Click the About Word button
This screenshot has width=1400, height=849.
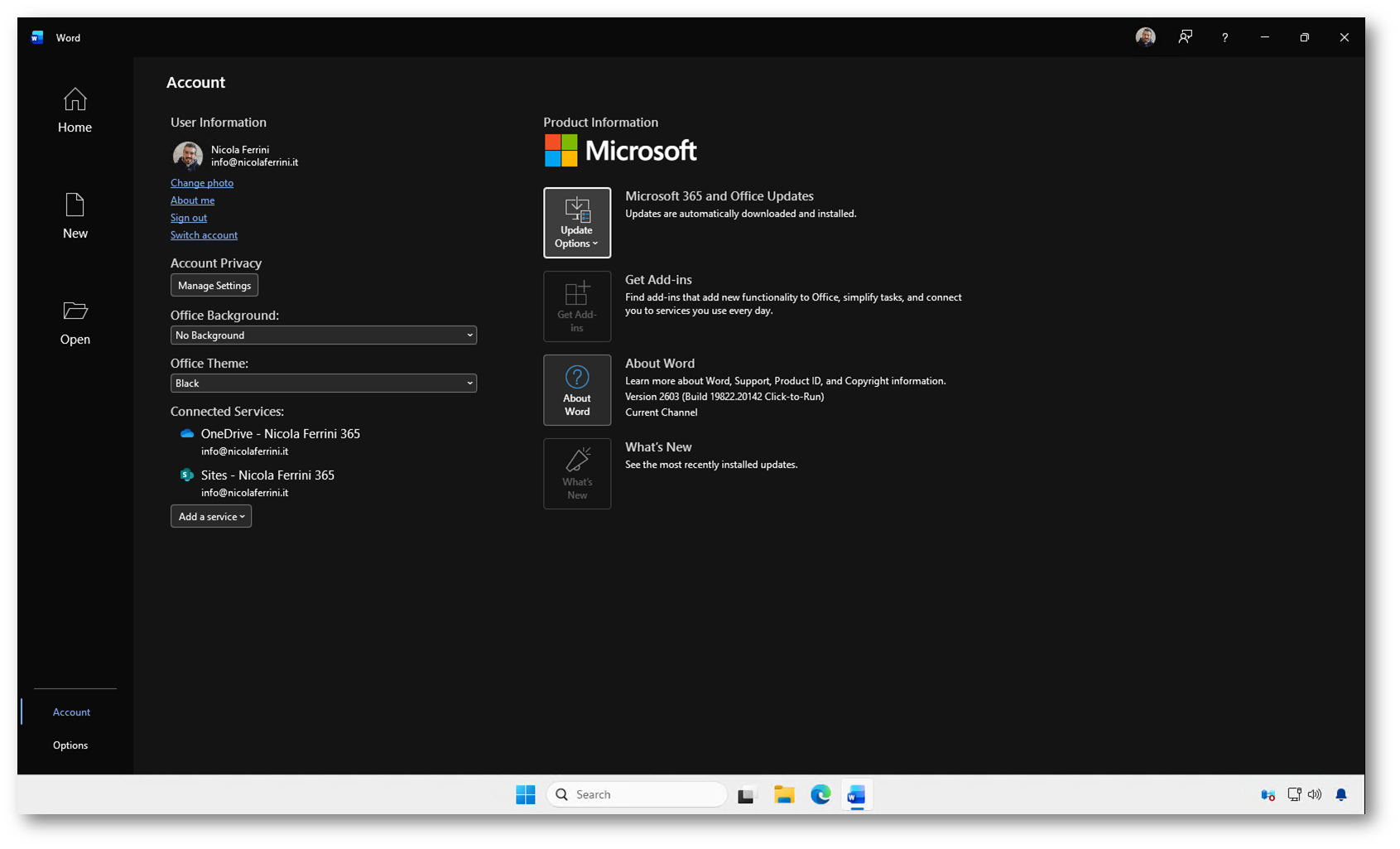(x=576, y=390)
